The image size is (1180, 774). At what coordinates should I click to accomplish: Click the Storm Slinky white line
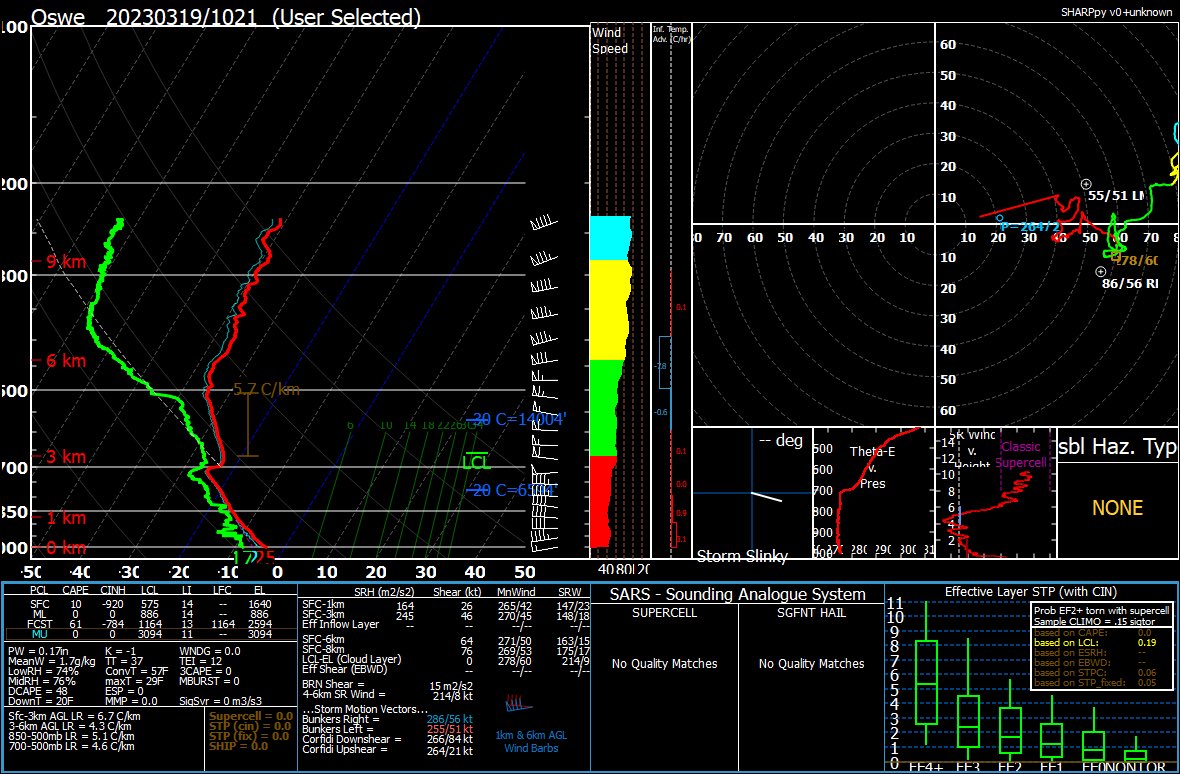click(766, 496)
